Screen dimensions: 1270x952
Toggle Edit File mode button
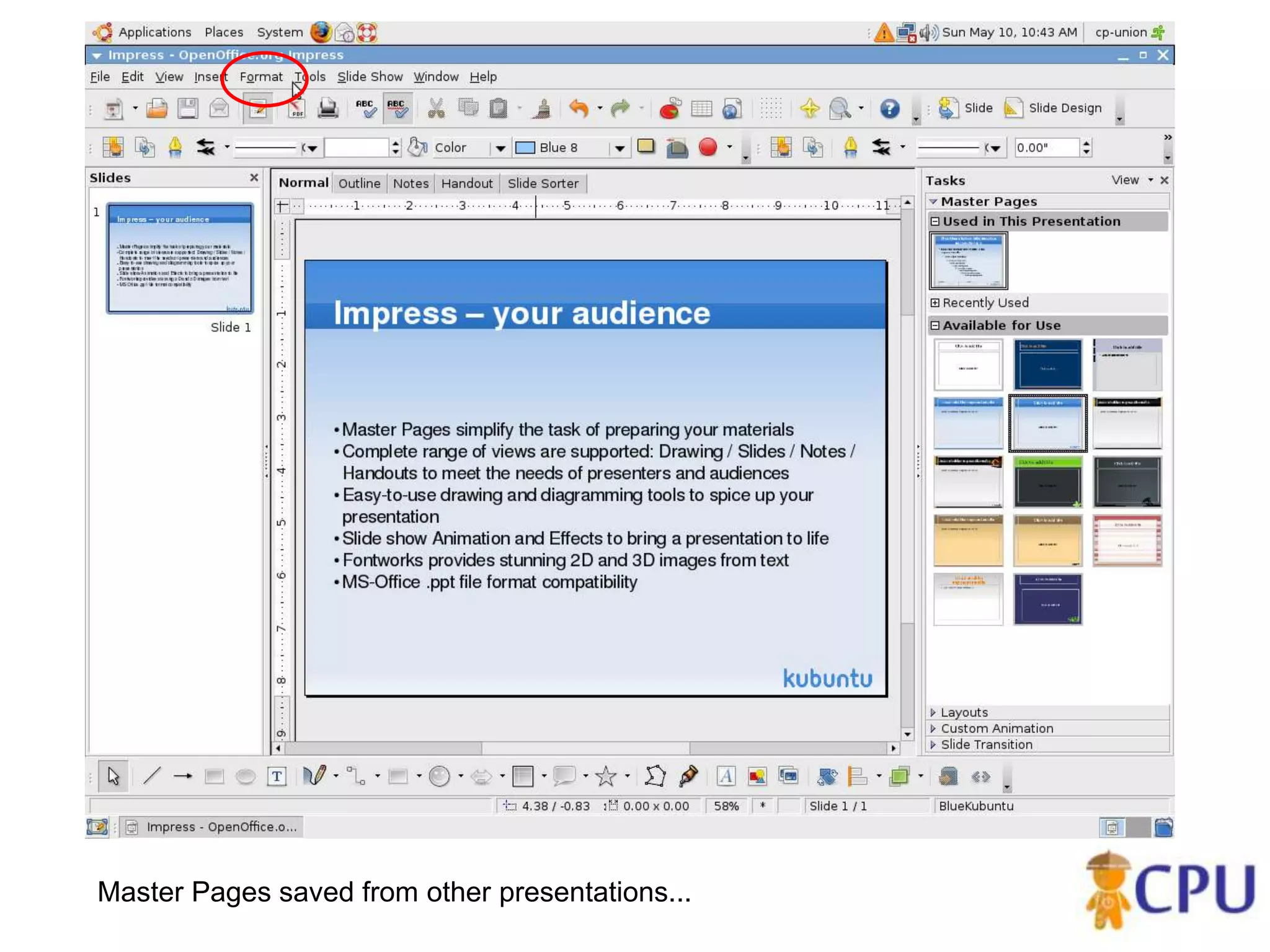[x=258, y=109]
